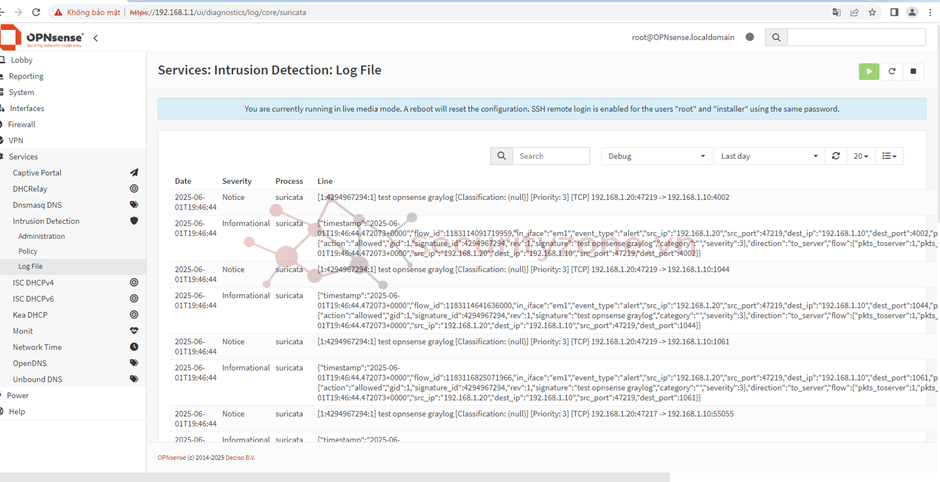Bookmark this page with the star icon
940x482 pixels.
(x=872, y=12)
